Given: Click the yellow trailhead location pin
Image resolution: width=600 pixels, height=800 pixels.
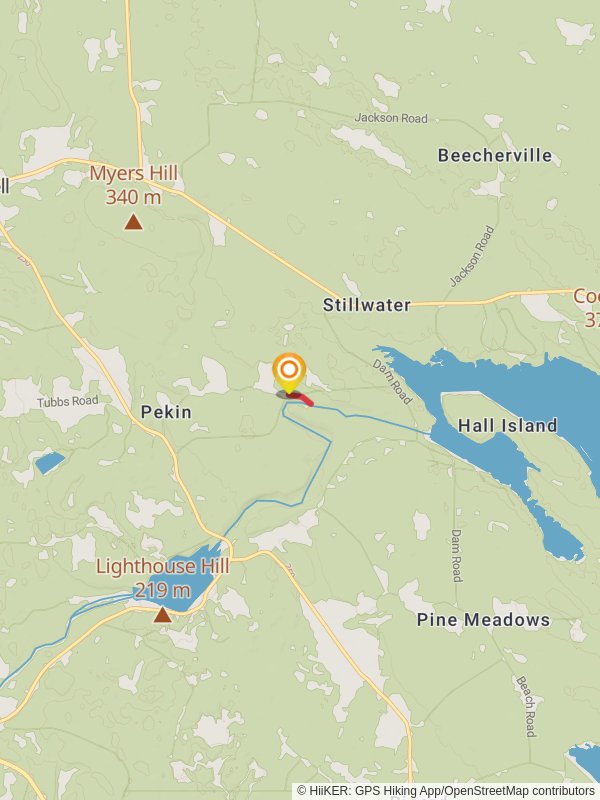Looking at the screenshot, I should (x=289, y=373).
